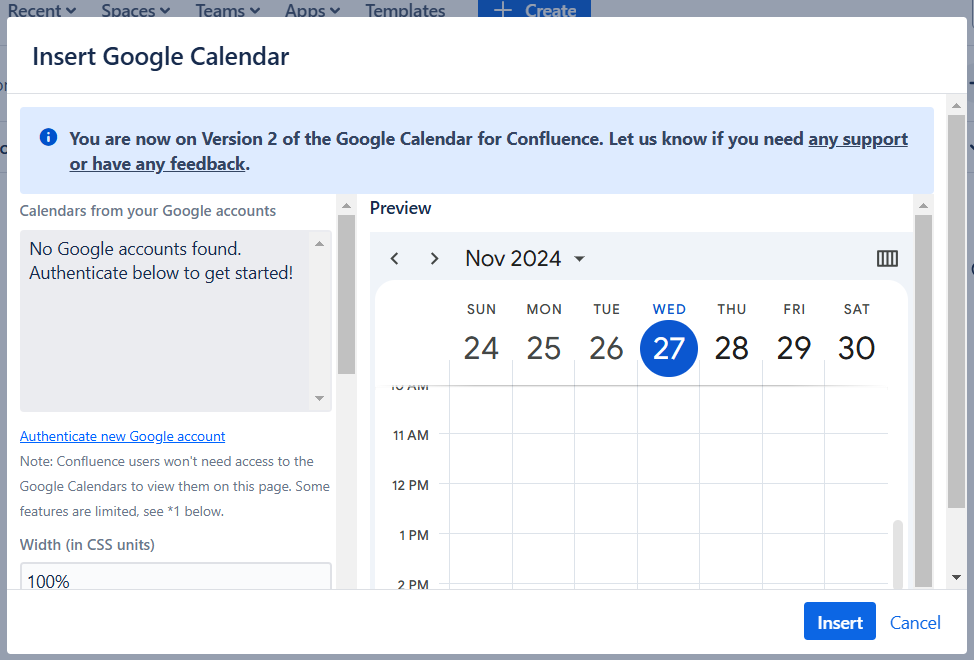Open the Apps dropdown in the navbar
The image size is (974, 660).
(311, 11)
